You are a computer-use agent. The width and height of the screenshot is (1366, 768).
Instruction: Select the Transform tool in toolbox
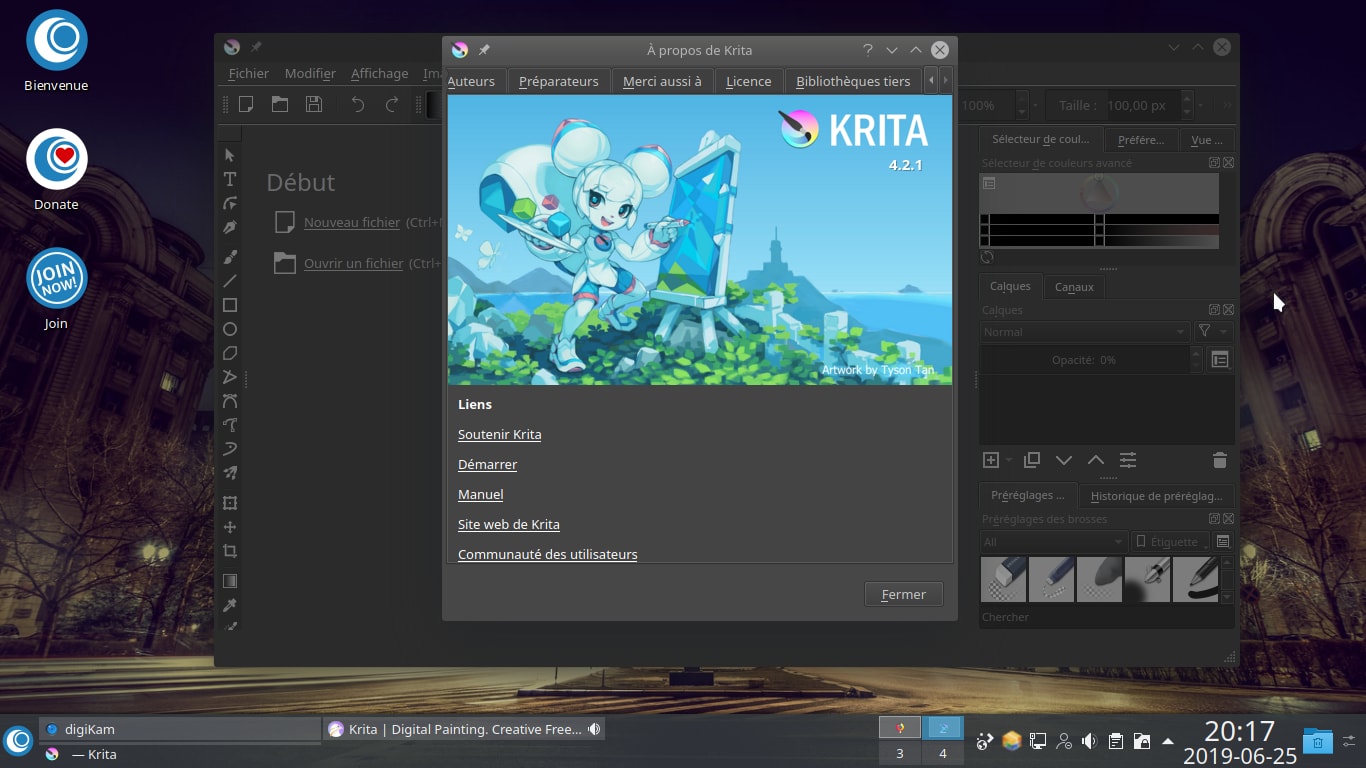pyautogui.click(x=230, y=503)
